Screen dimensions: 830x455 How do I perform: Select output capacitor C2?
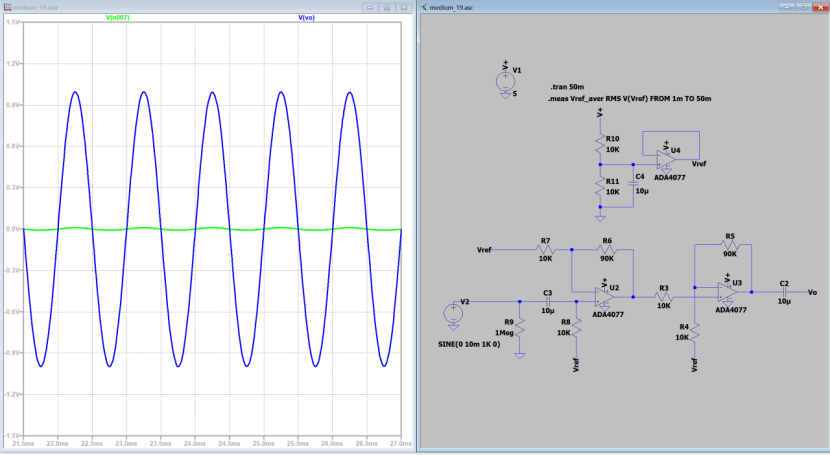[784, 292]
